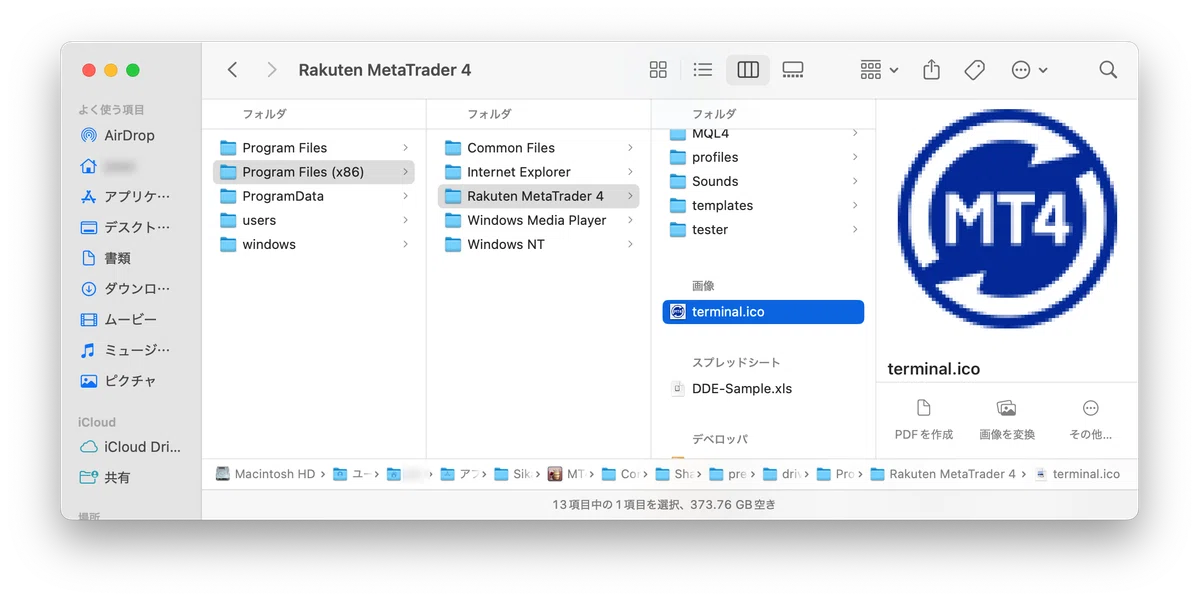Select the profiles folder
This screenshot has width=1200, height=601.
(x=763, y=157)
